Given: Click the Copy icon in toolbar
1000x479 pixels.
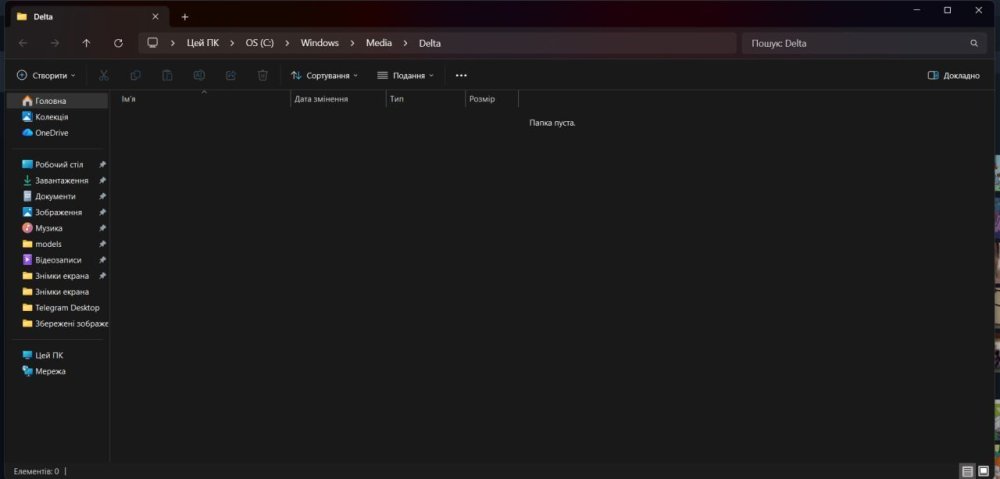Looking at the screenshot, I should [x=135, y=75].
